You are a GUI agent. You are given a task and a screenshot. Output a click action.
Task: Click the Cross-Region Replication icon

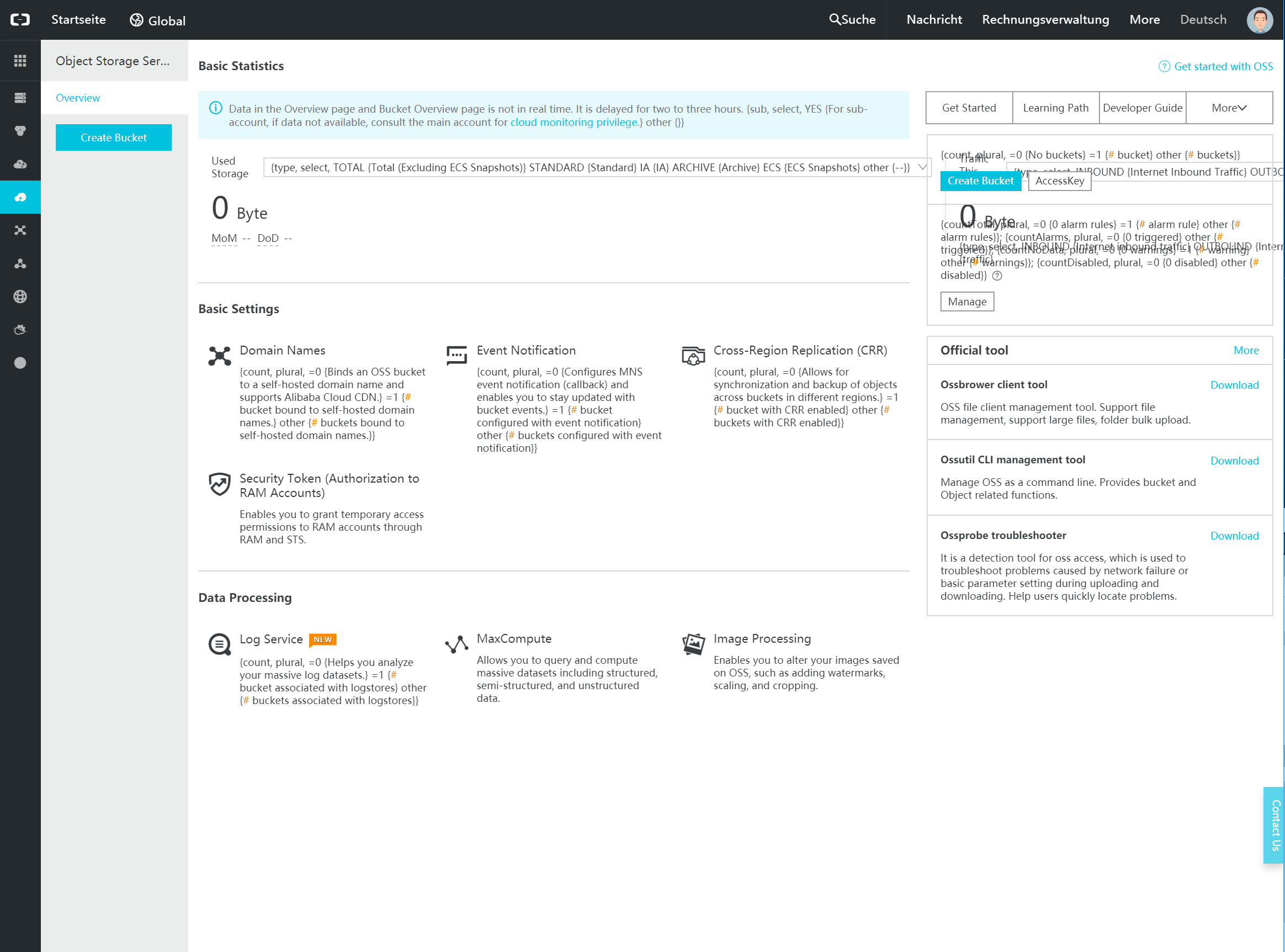click(693, 356)
